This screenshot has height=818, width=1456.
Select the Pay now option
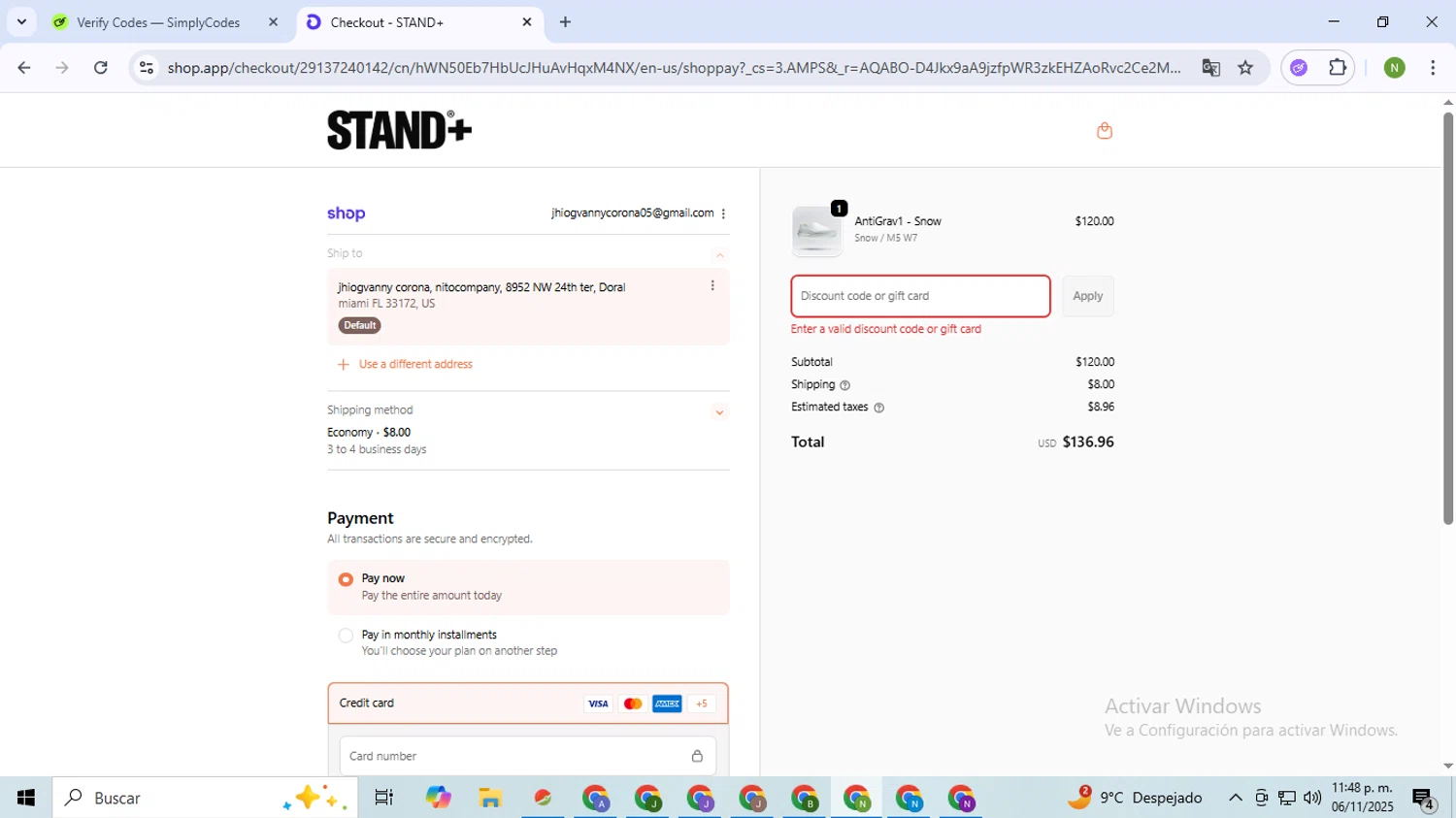tap(346, 579)
